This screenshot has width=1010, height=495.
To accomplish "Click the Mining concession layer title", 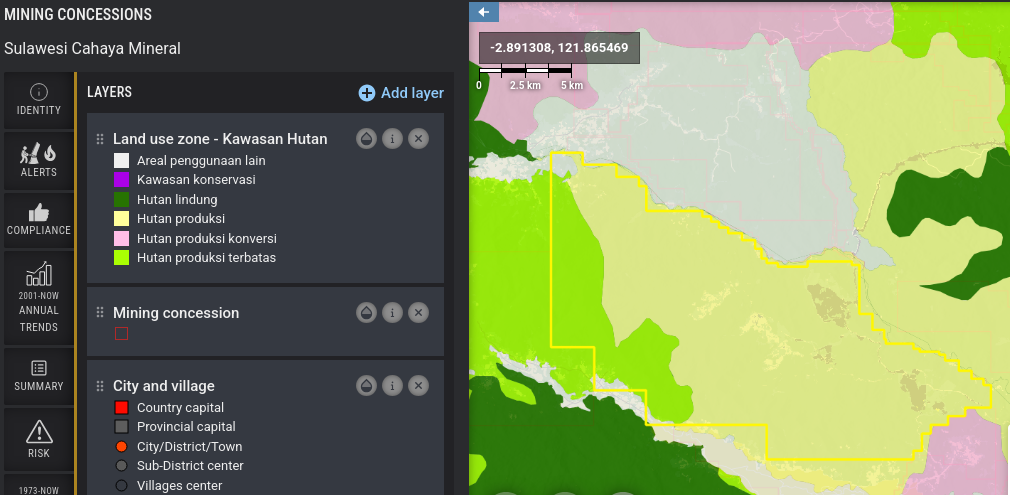I will point(176,313).
